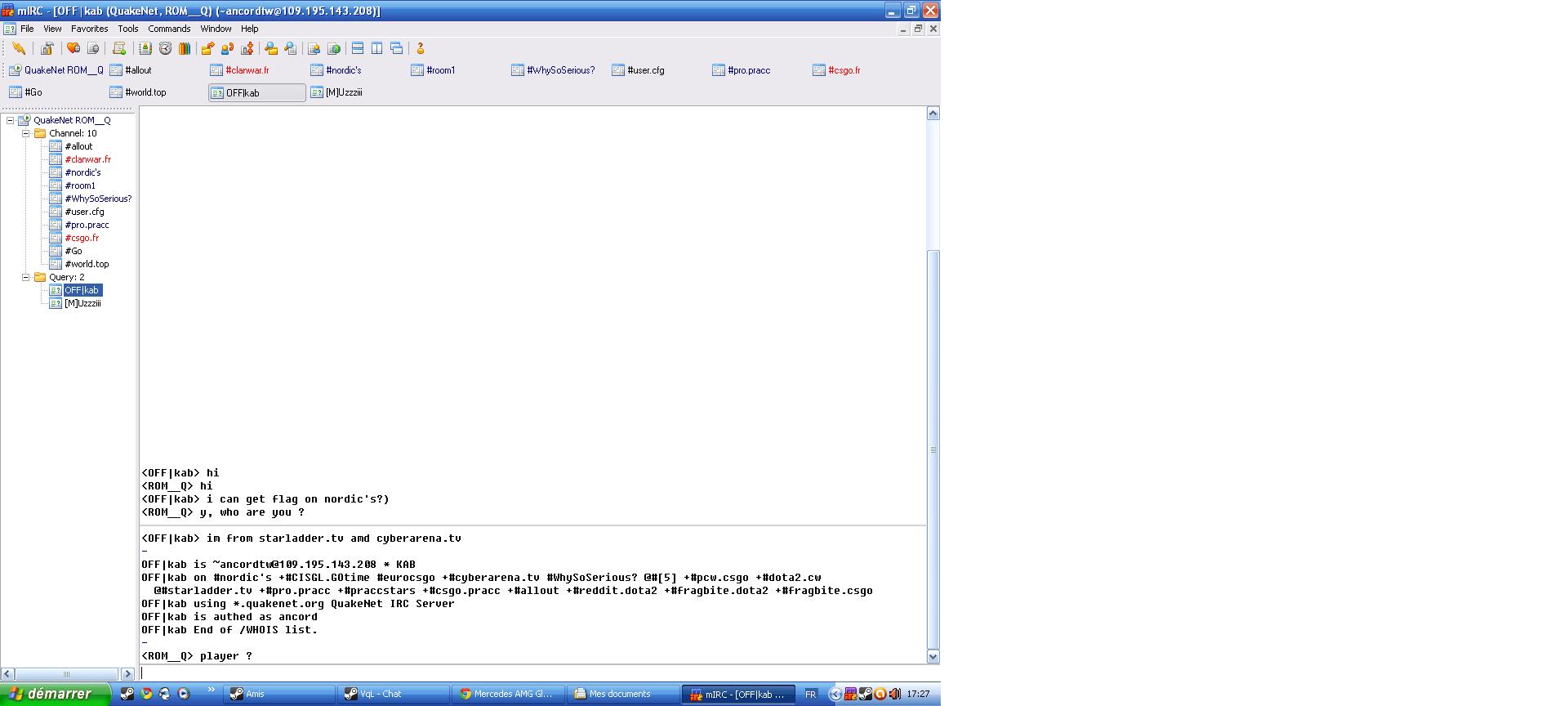Screen dimensions: 1568x706
Task: Open the Colors books toolbar icon
Action: [x=185, y=48]
